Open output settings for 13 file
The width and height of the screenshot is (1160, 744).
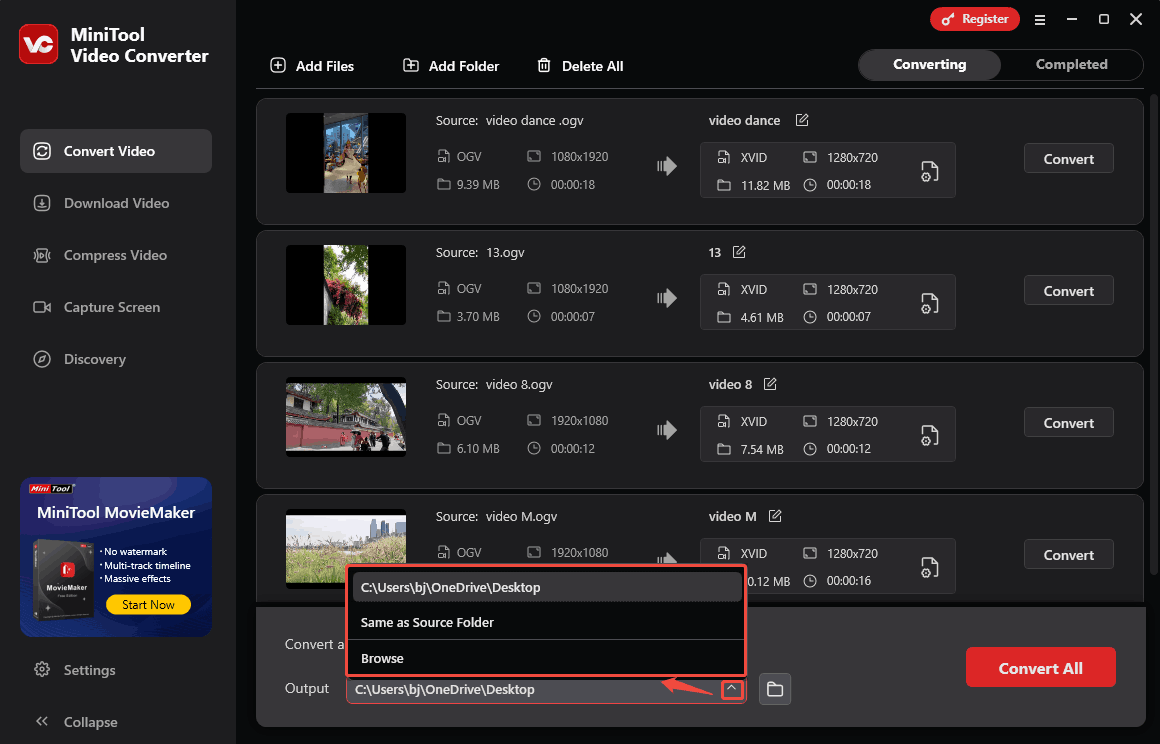[x=929, y=303]
